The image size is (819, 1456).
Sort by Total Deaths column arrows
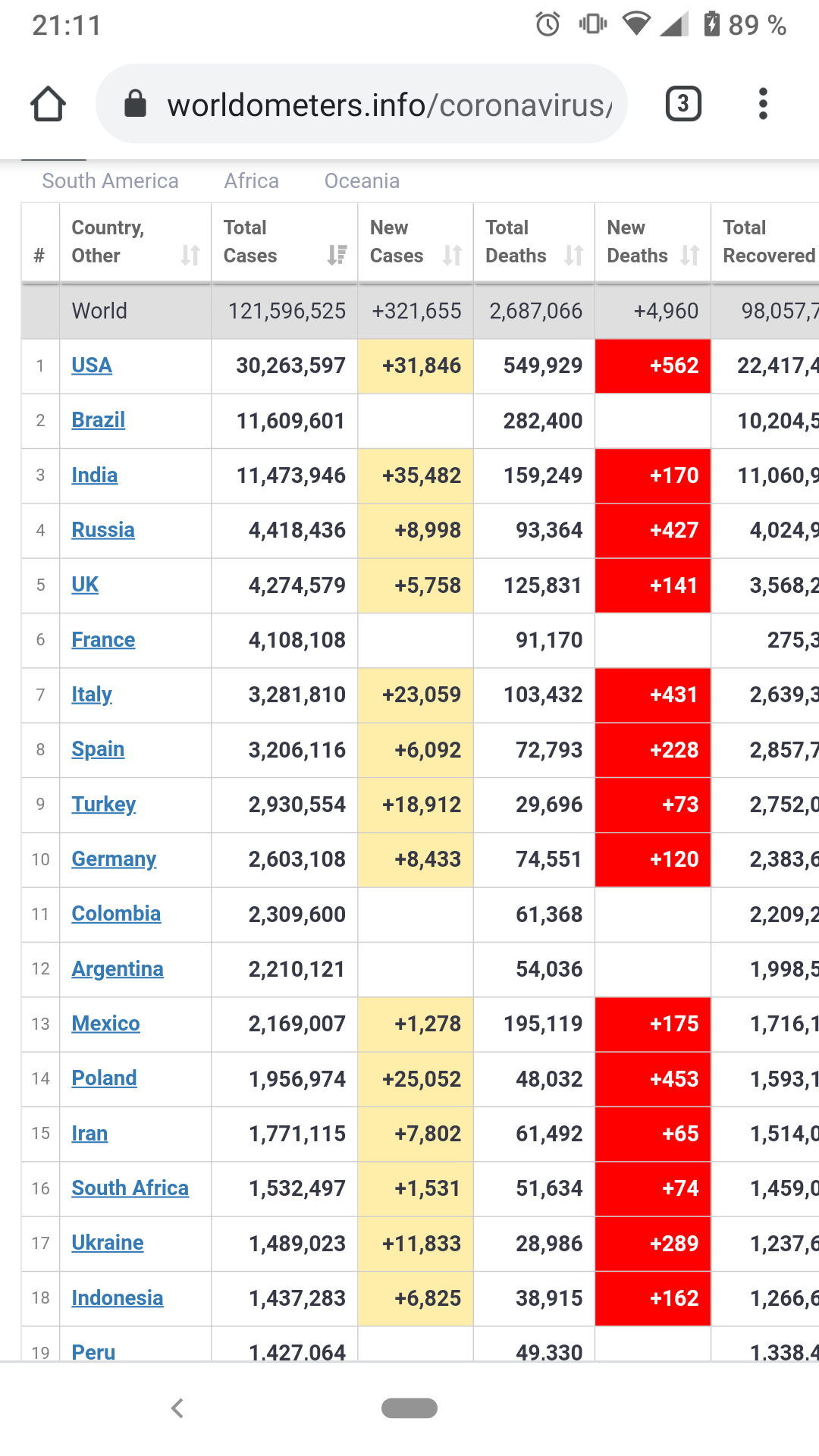pyautogui.click(x=574, y=256)
